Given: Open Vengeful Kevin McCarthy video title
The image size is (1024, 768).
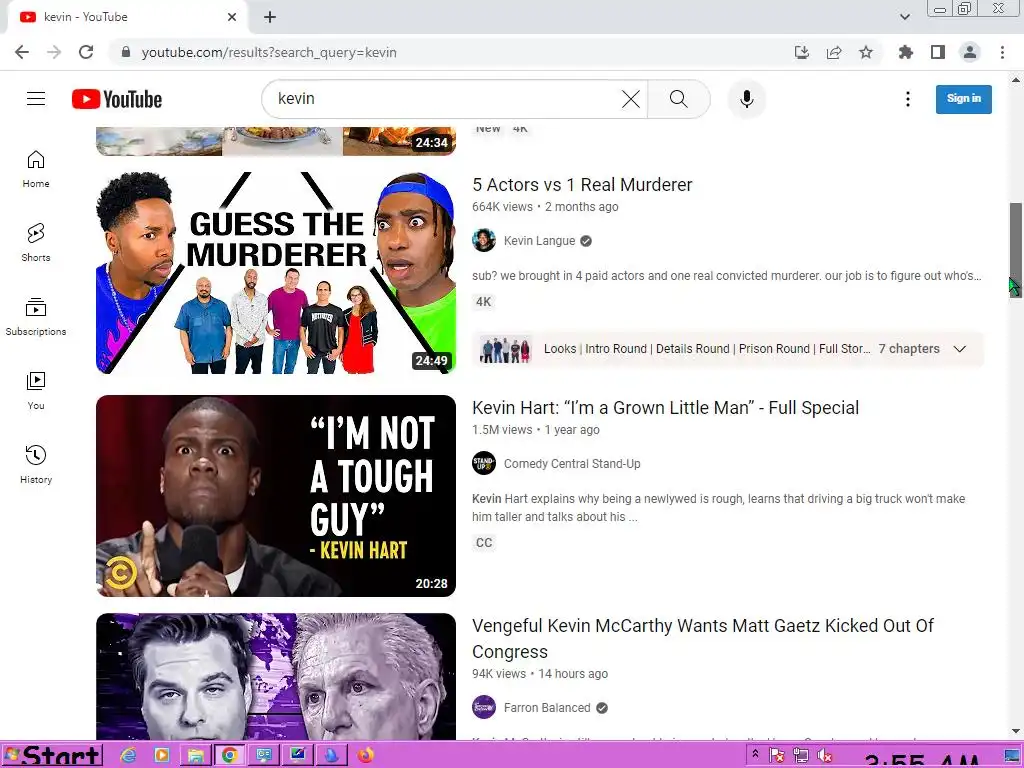Looking at the screenshot, I should coord(703,639).
